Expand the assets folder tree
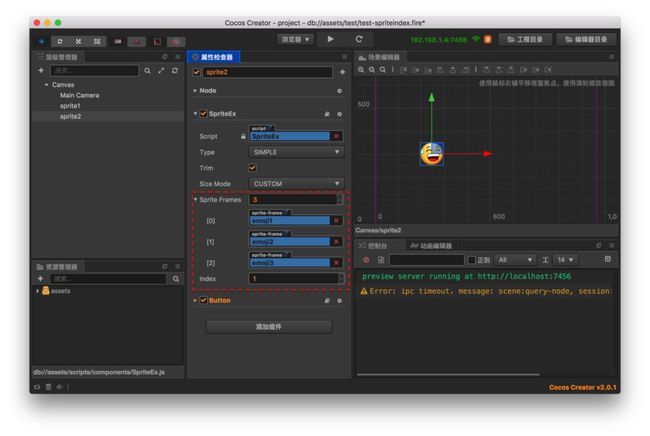650x436 pixels. 38,291
